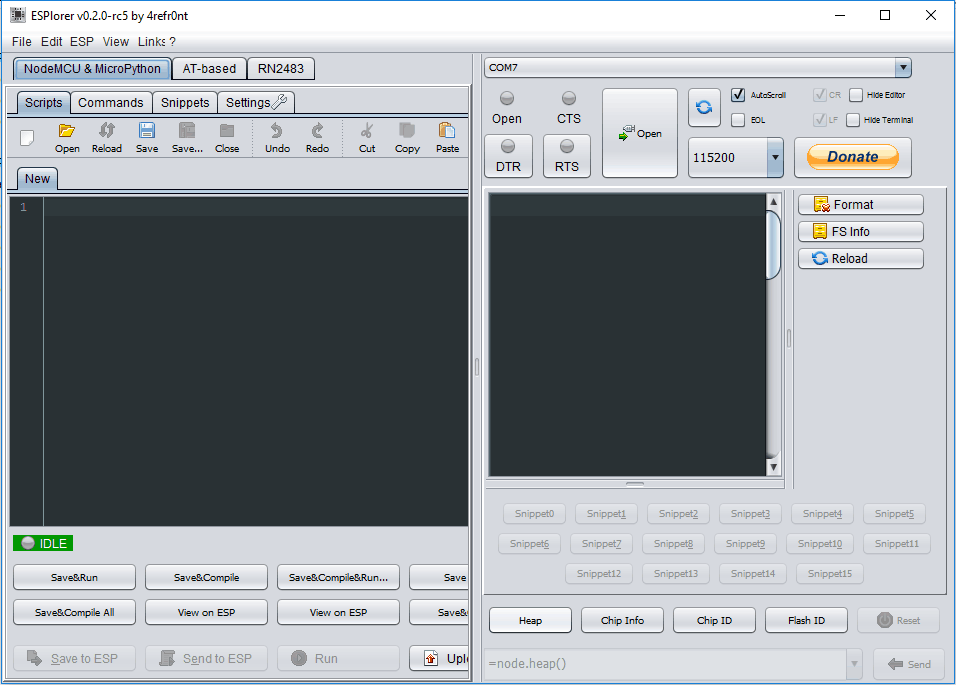956x685 pixels.
Task: Open the baud rate dropdown showing 115200
Action: [774, 157]
